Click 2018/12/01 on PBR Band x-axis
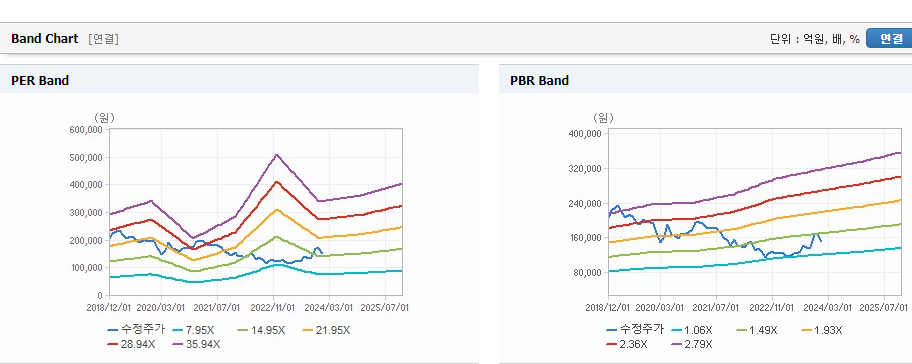Viewport: 912px width, 364px height. click(608, 307)
